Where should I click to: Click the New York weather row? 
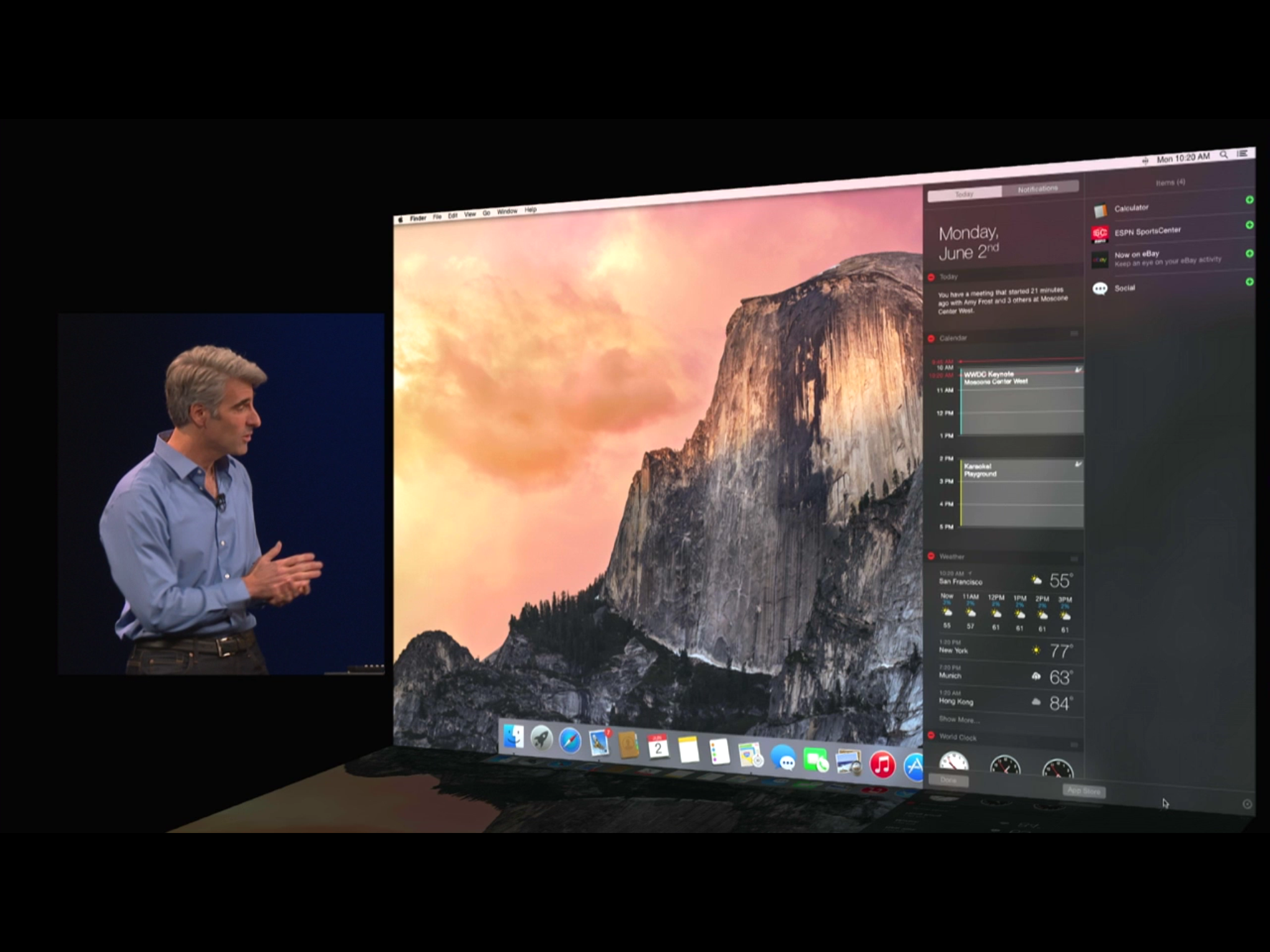pos(1006,650)
